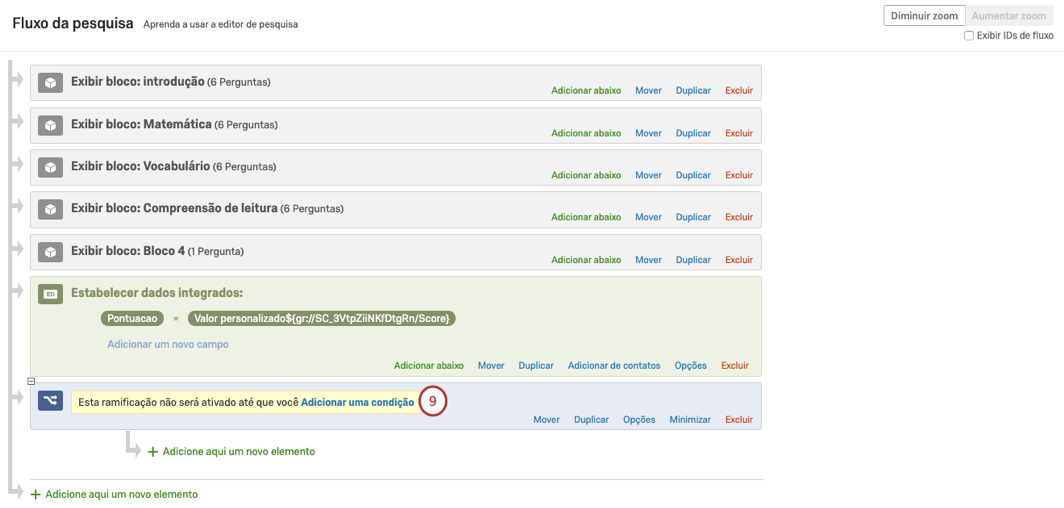Click the embedded data element icon

pyautogui.click(x=50, y=293)
